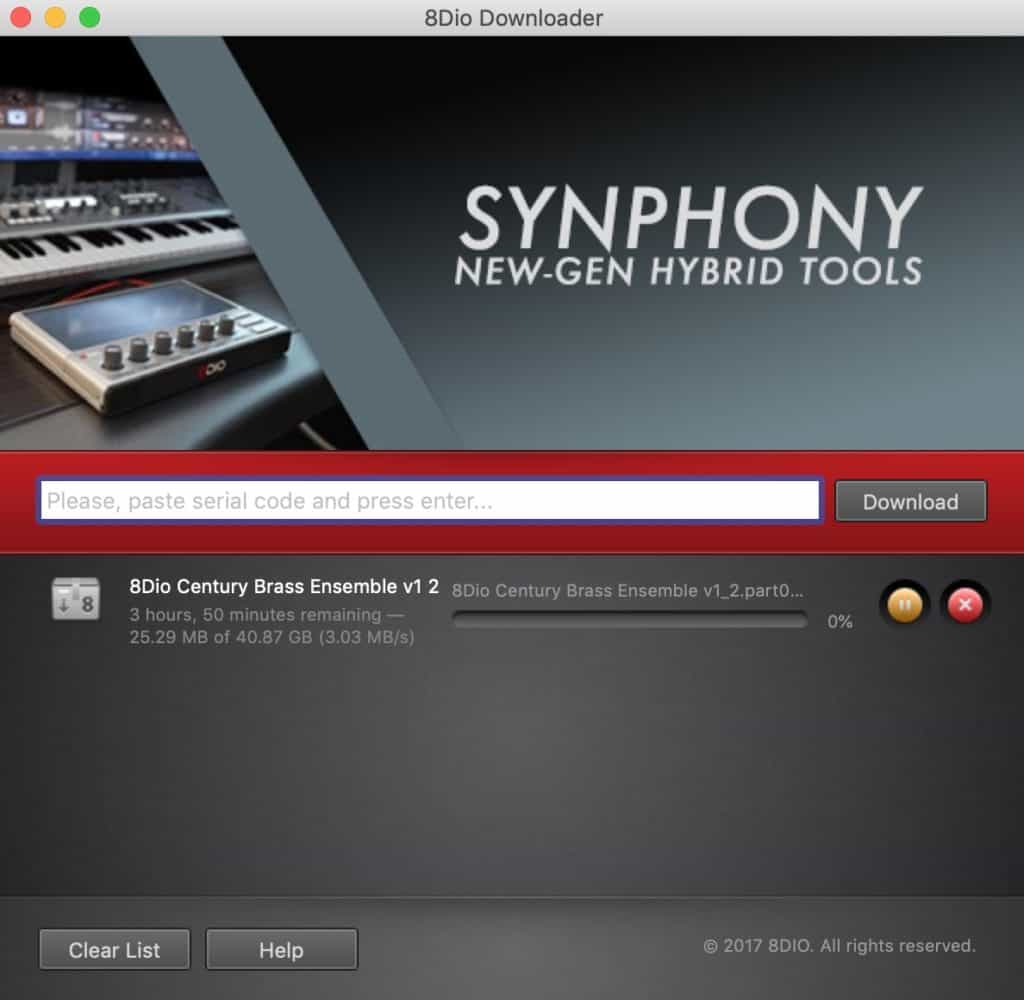Click the download package archive icon
This screenshot has width=1024, height=1000.
click(x=76, y=598)
